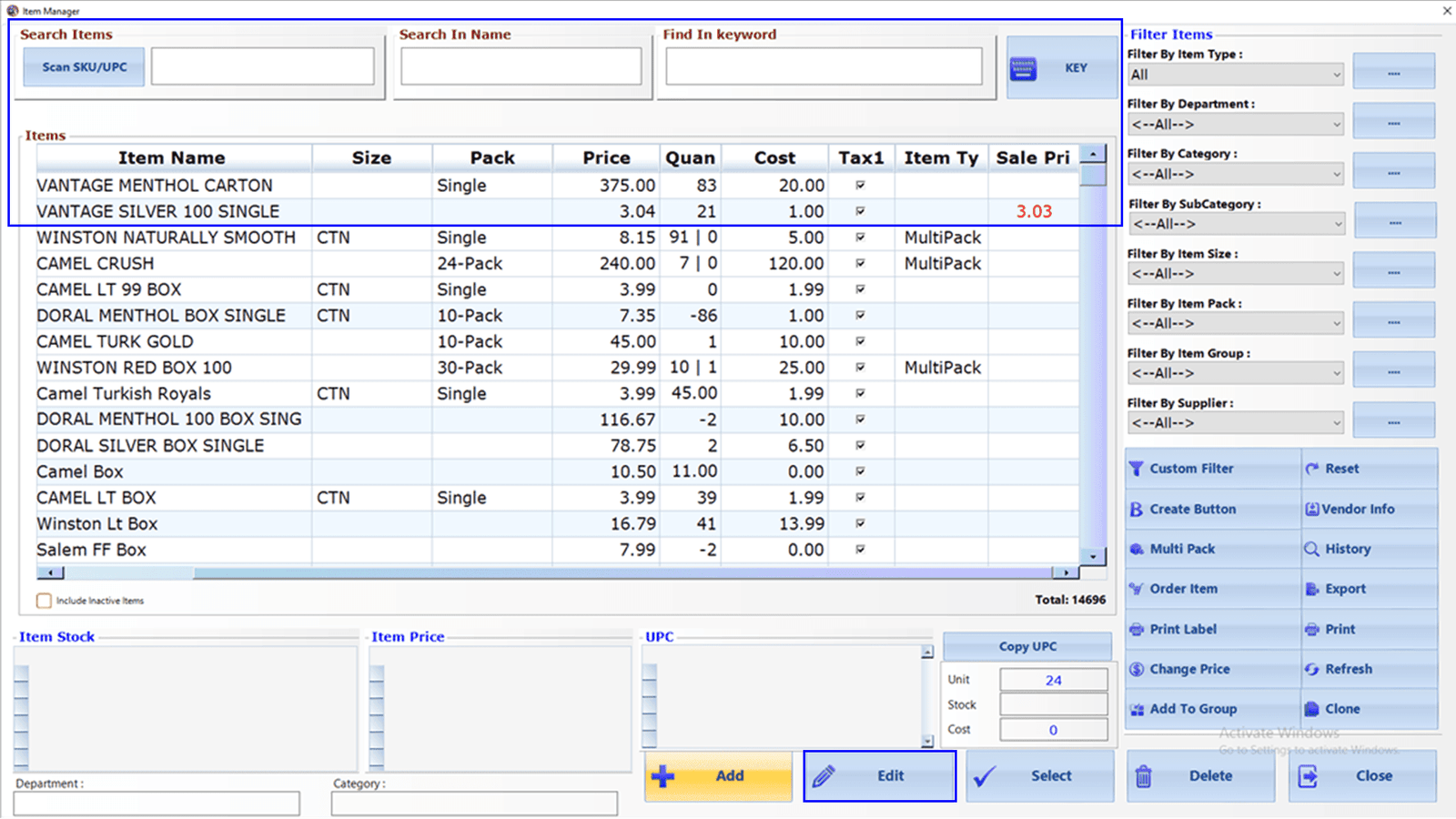Click the Refresh arrows icon

tap(1311, 669)
